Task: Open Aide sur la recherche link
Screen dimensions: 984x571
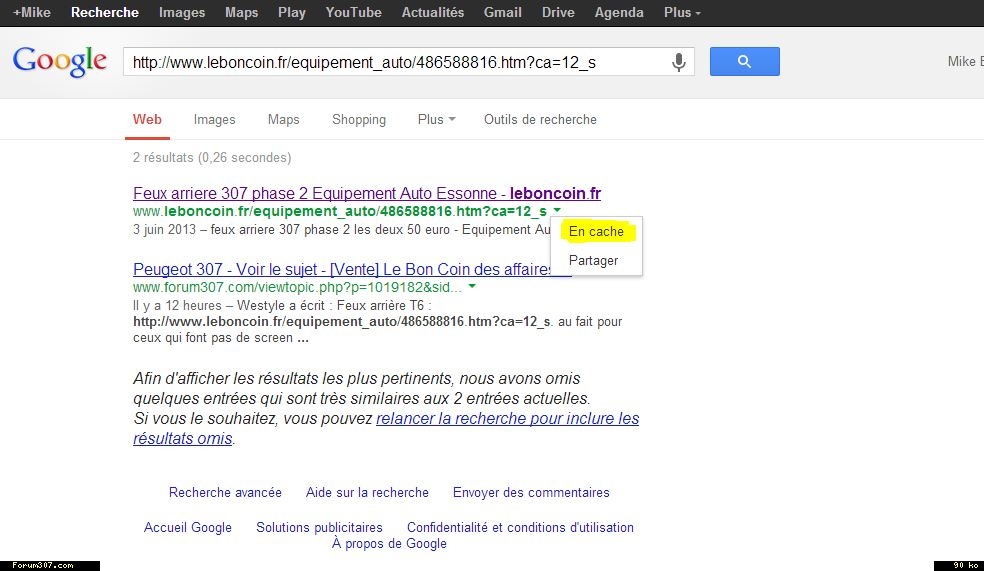Action: pyautogui.click(x=367, y=493)
